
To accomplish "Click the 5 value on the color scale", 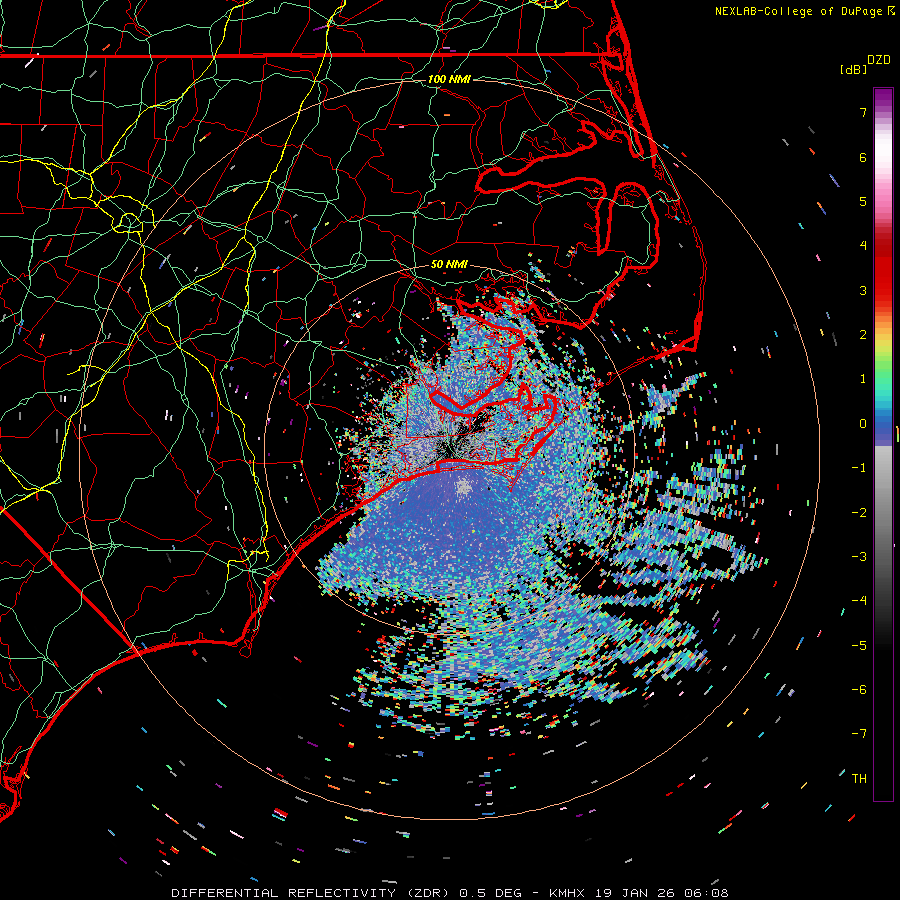I will click(863, 201).
